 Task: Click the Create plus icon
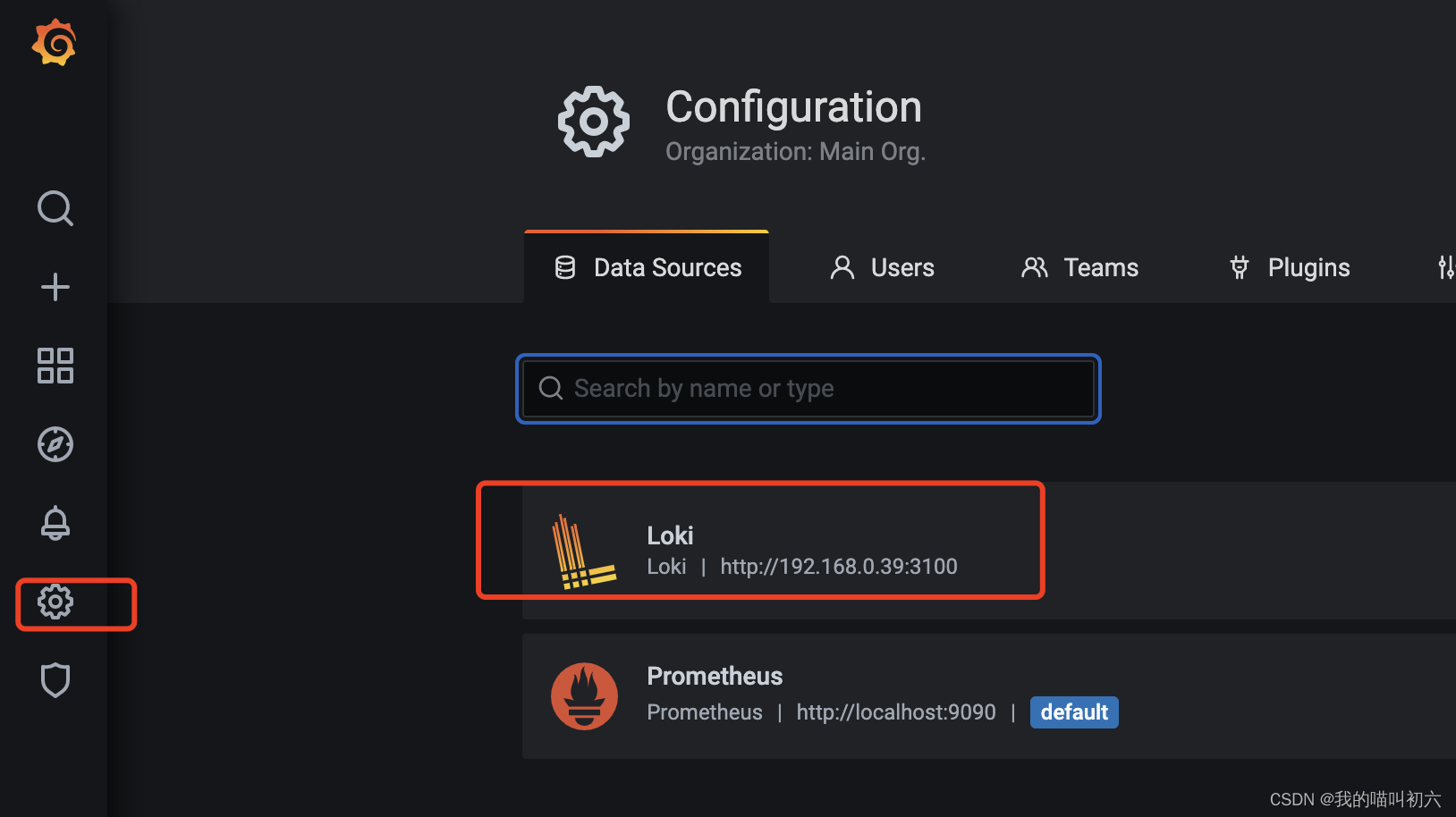coord(55,287)
